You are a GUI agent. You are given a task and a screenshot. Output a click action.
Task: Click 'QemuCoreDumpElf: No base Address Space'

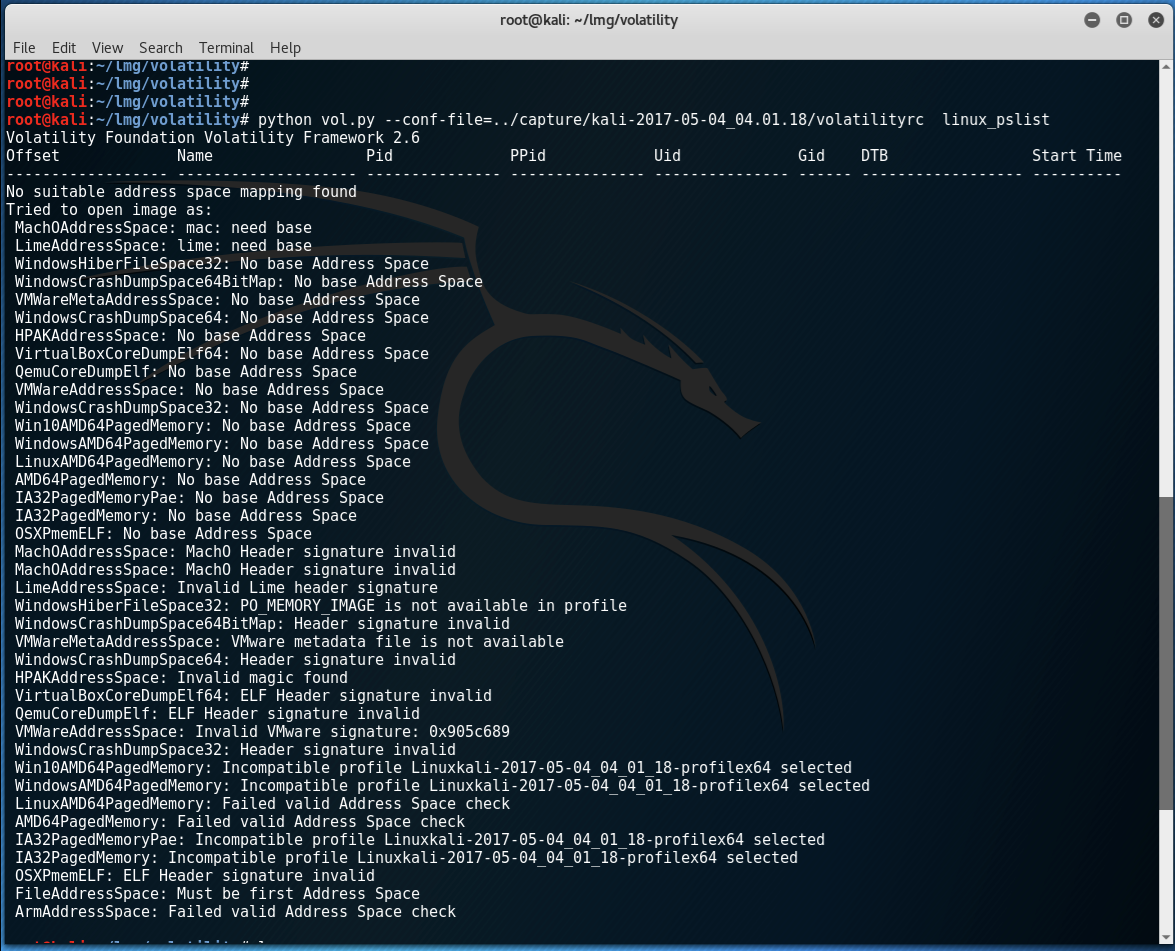[186, 372]
